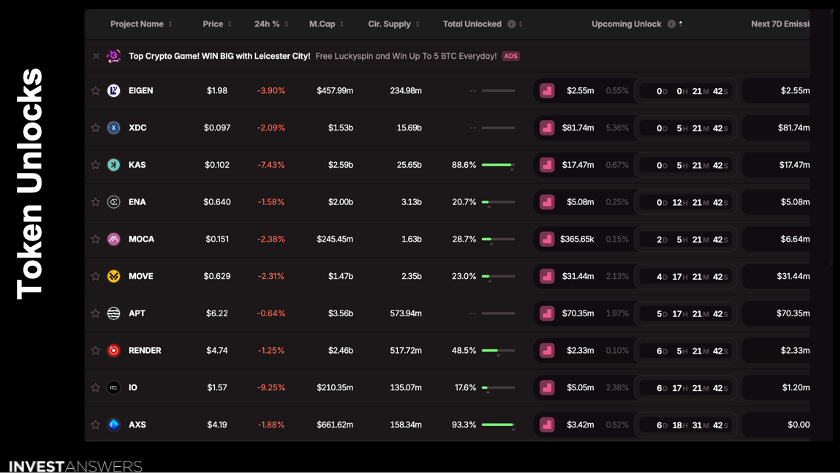Image resolution: width=840 pixels, height=473 pixels.
Task: Click APT price $6.22
Action: pos(217,313)
